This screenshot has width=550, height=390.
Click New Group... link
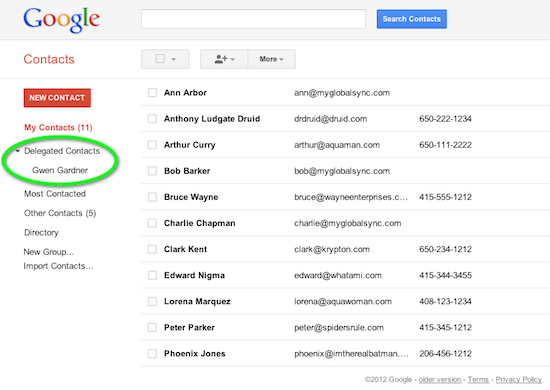coord(49,252)
